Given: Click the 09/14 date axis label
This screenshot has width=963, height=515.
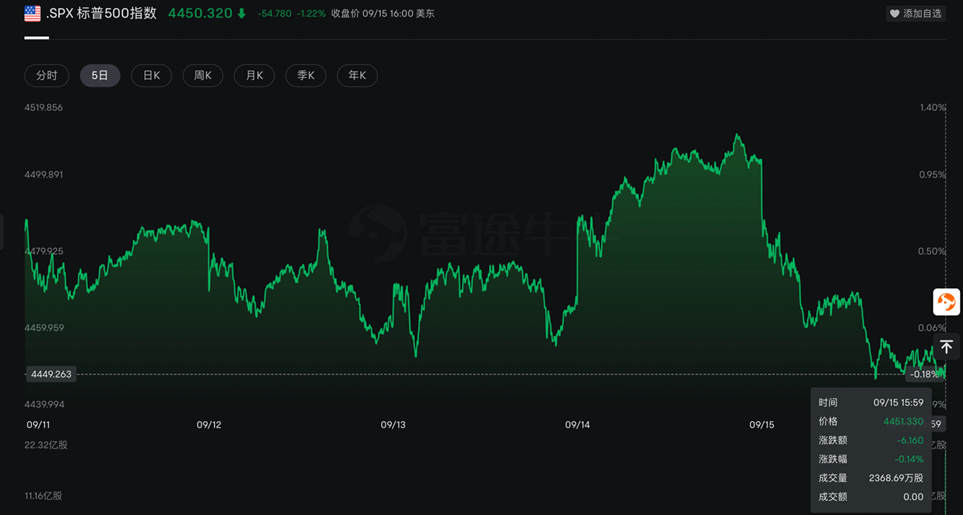Looking at the screenshot, I should [577, 425].
